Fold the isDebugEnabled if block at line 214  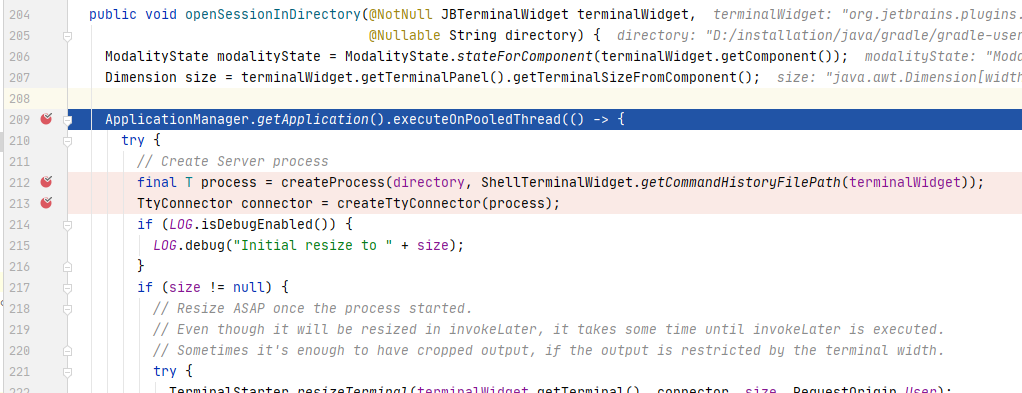pos(67,225)
